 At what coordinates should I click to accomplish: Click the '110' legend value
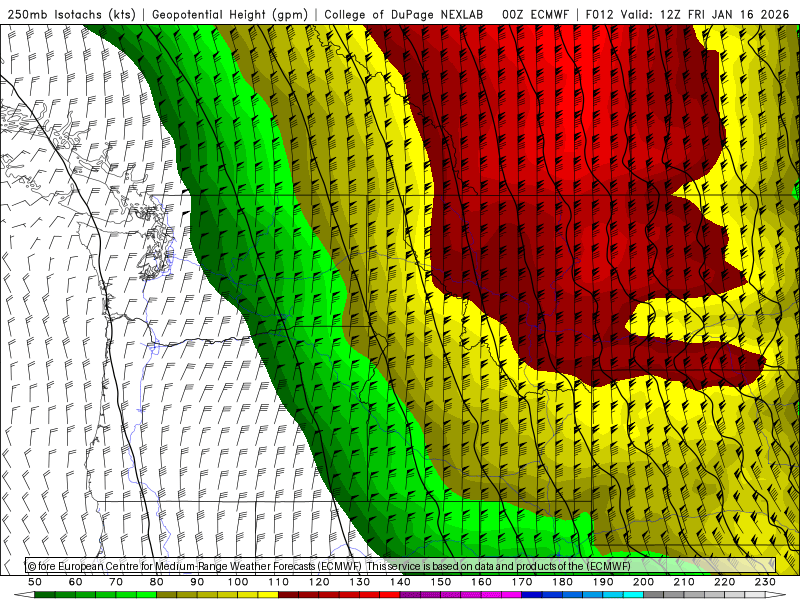pos(278,582)
